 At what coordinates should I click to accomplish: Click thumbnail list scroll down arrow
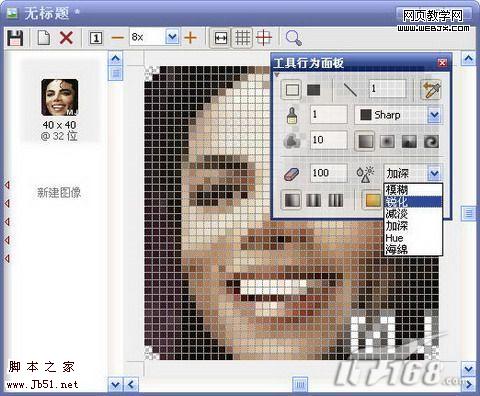[x=115, y=385]
